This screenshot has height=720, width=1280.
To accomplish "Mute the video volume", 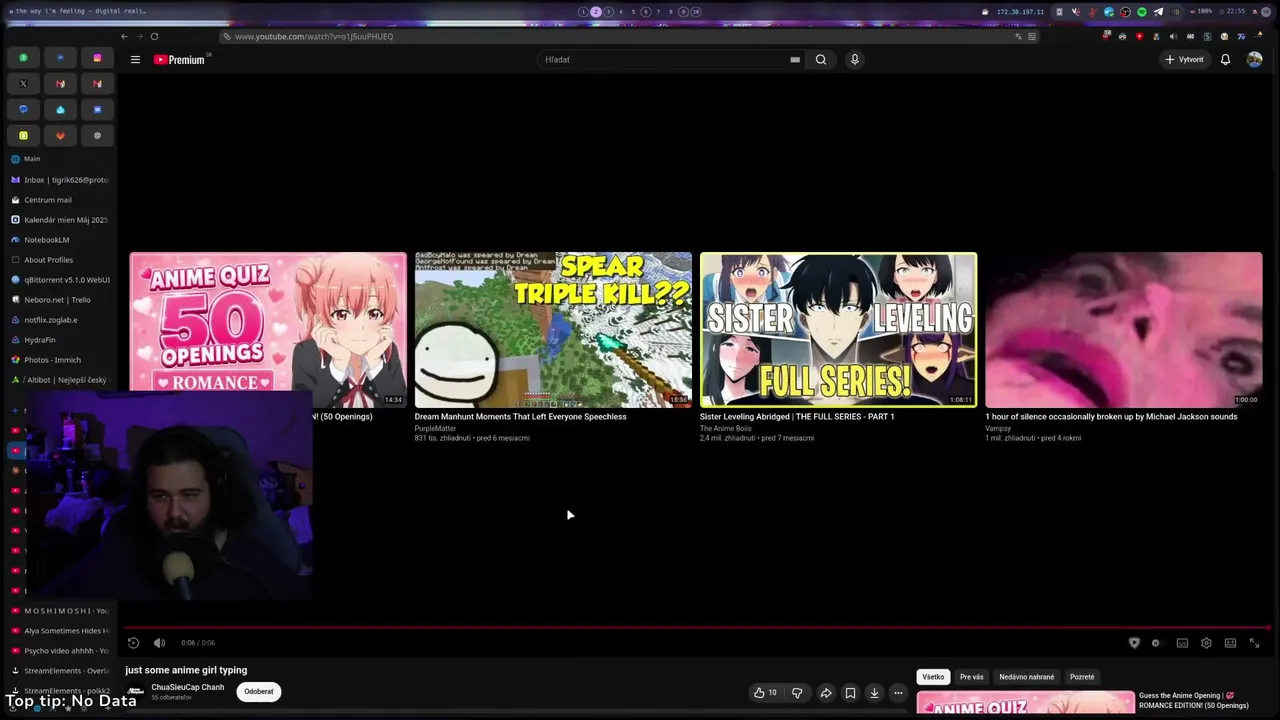I will coord(159,643).
